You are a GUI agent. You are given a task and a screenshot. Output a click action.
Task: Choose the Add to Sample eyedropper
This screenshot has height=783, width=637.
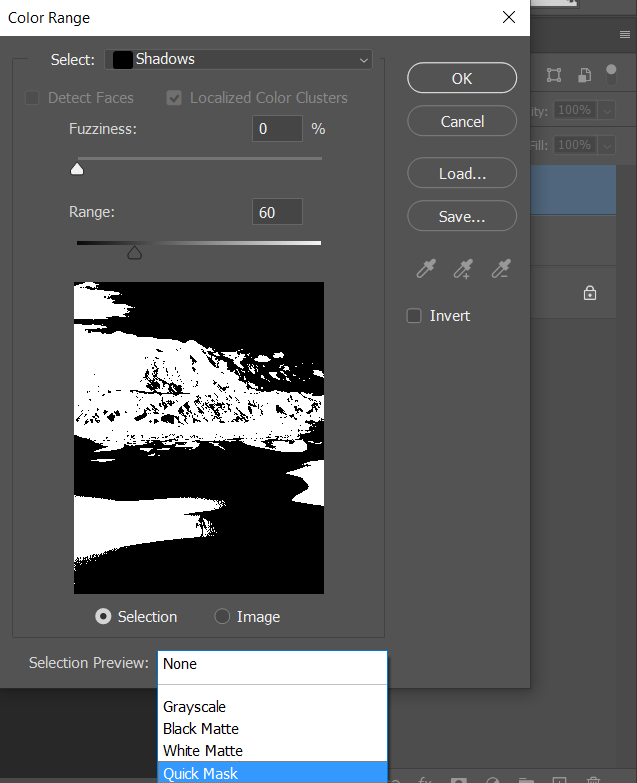pyautogui.click(x=463, y=268)
